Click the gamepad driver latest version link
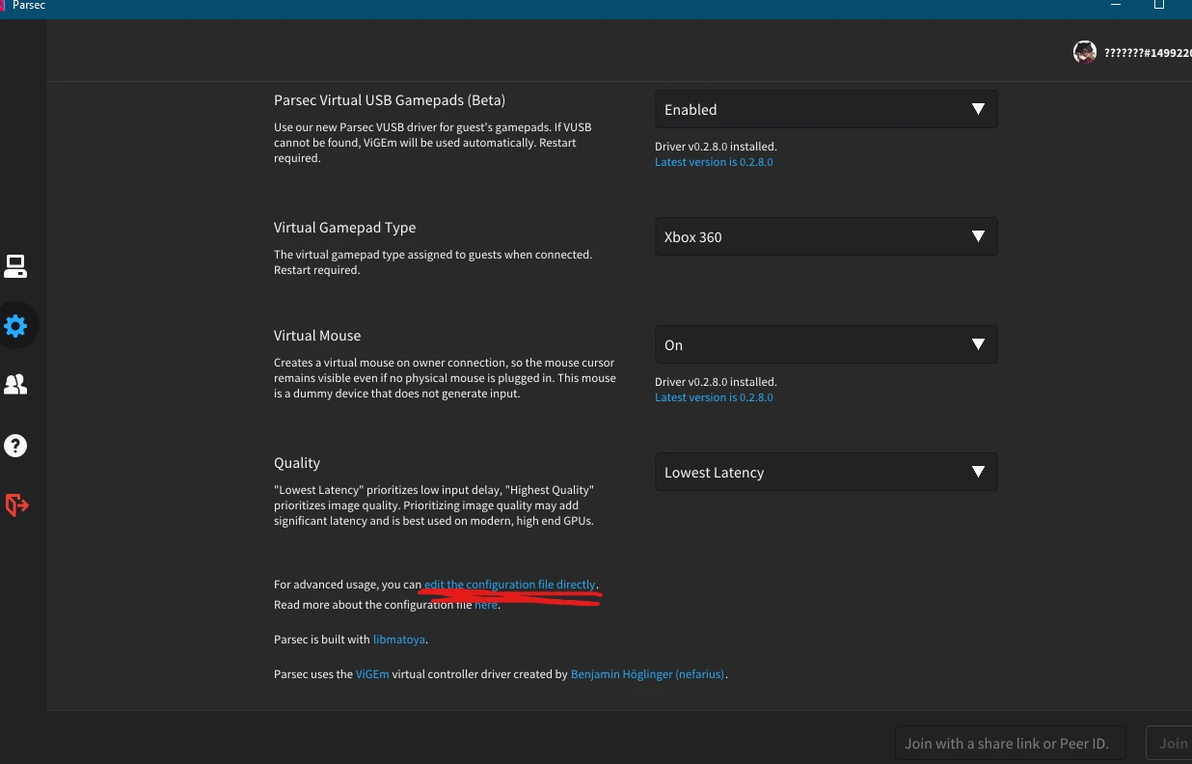The height and width of the screenshot is (764, 1192). (713, 162)
